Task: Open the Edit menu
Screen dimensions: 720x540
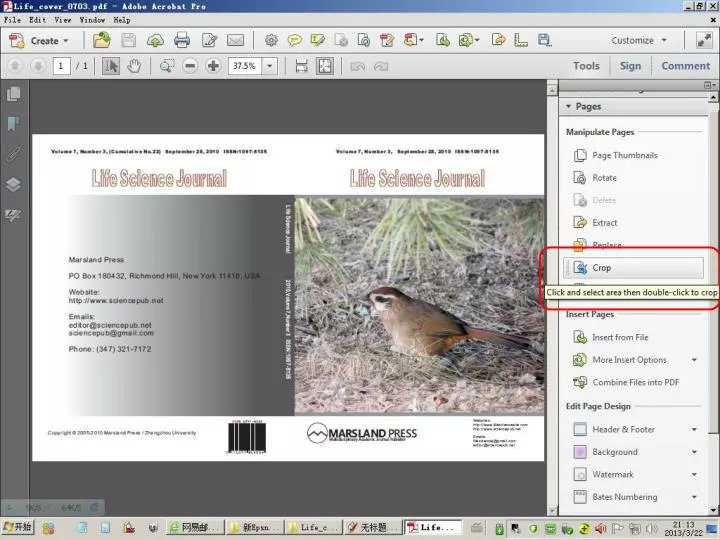Action: point(37,20)
